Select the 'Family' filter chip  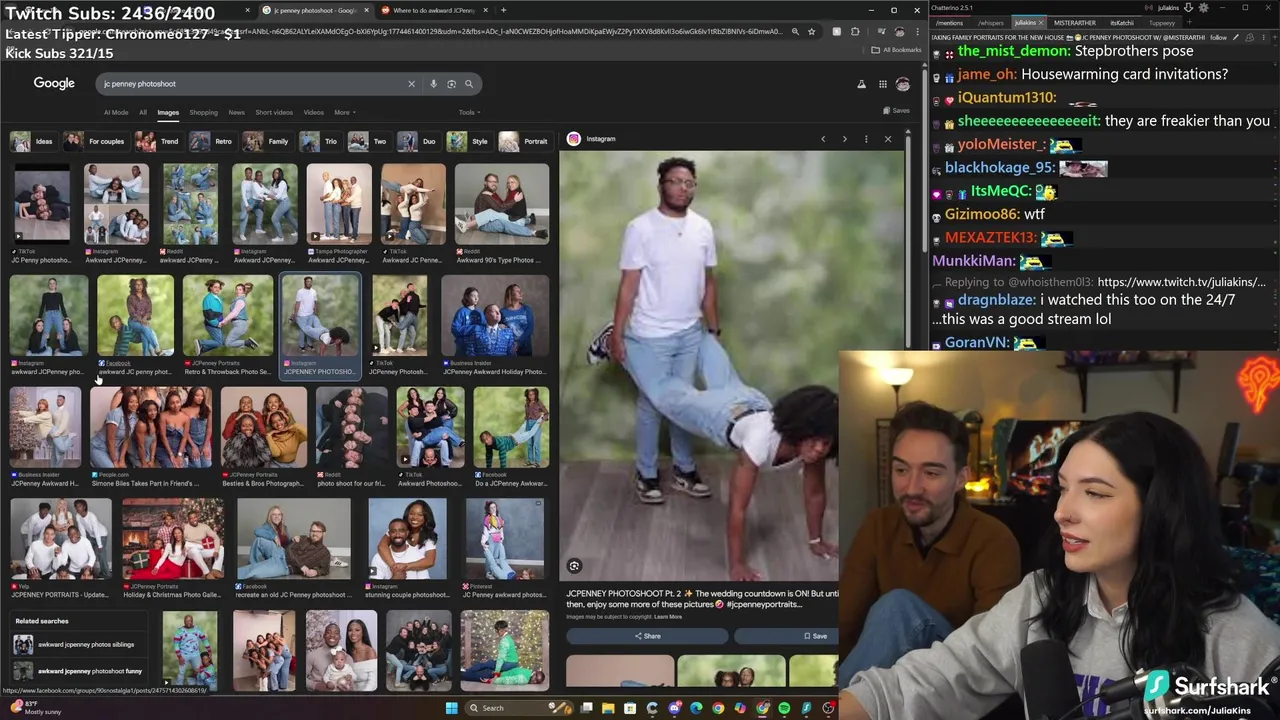point(267,141)
